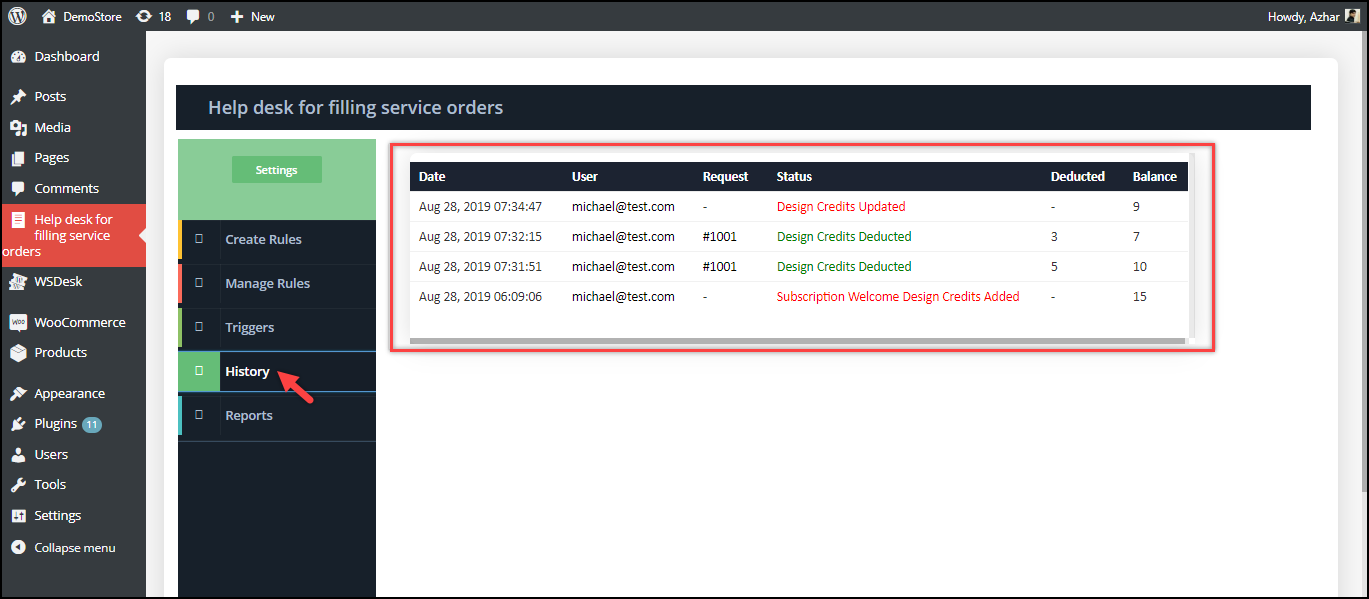Click the date Aug 28, 2019 07:31:51
Viewport: 1369px width, 599px height.
pyautogui.click(x=481, y=267)
